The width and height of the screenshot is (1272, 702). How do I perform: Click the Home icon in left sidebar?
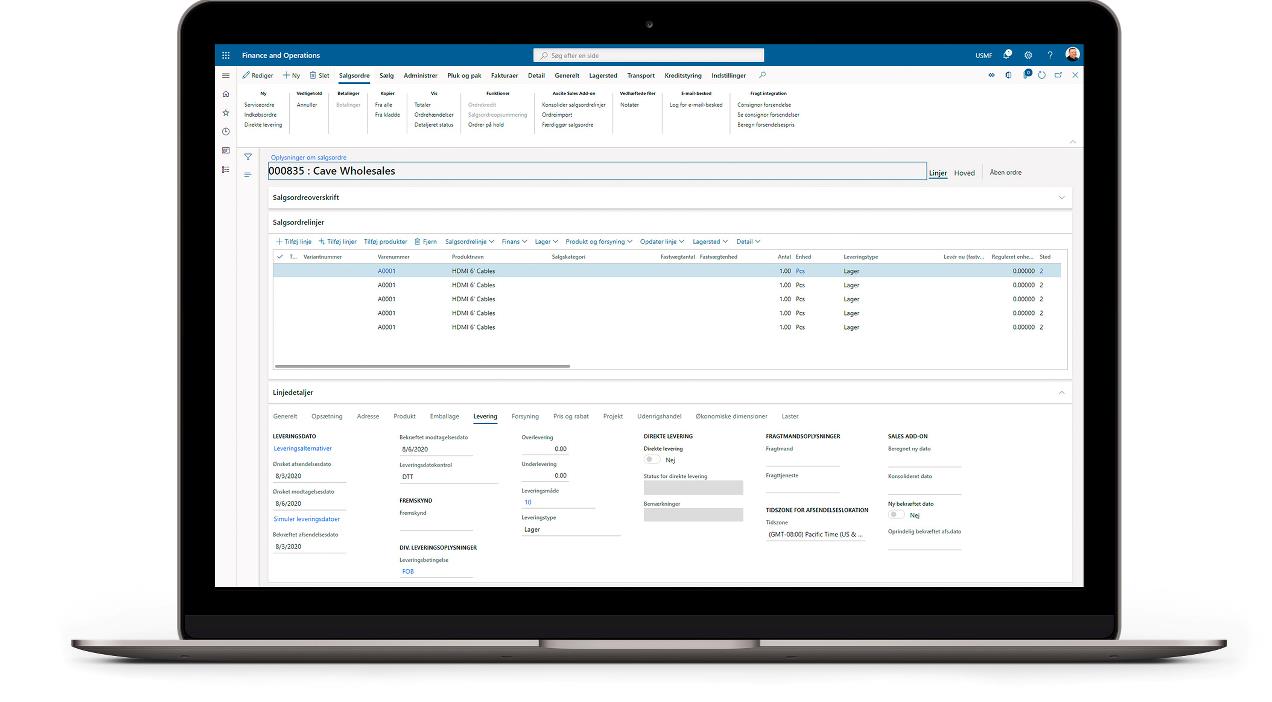point(226,94)
